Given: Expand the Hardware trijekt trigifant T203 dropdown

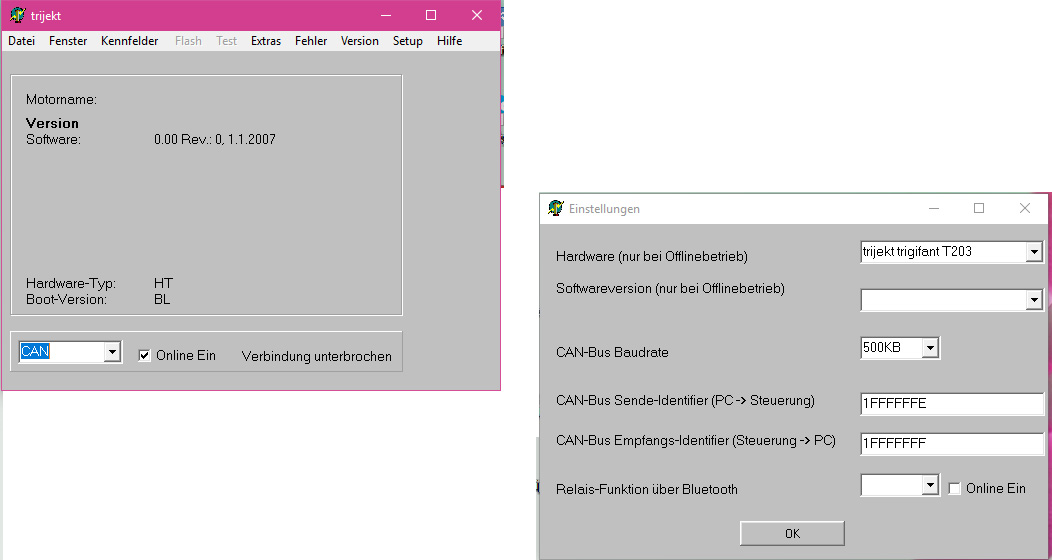Looking at the screenshot, I should click(1034, 252).
